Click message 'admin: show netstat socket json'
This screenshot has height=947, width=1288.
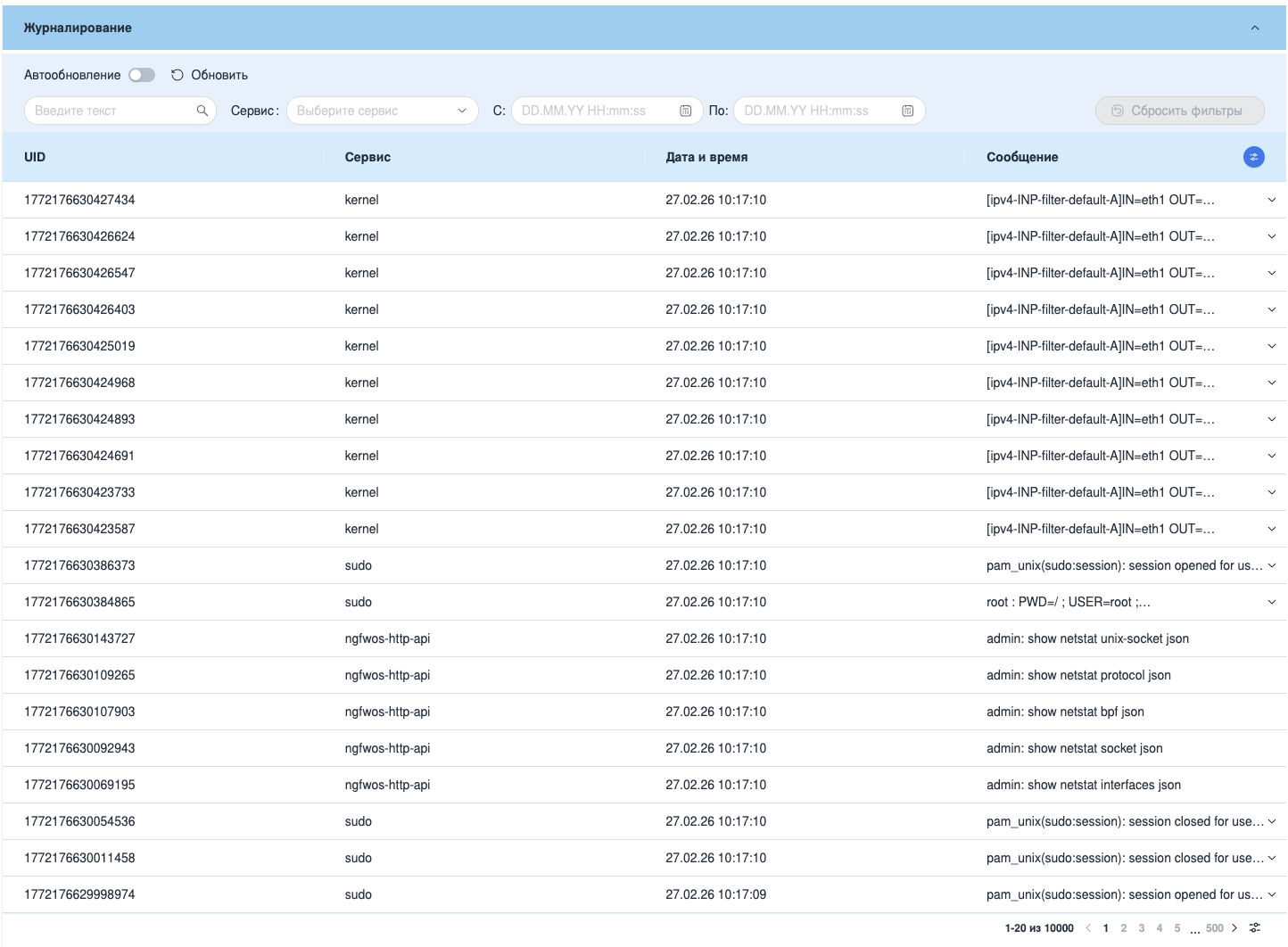[1075, 748]
